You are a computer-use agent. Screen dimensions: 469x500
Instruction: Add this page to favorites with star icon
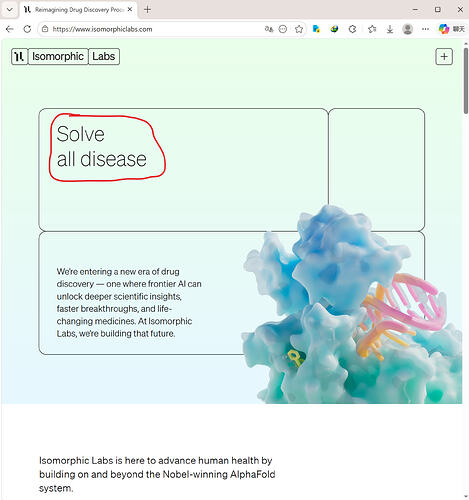(x=299, y=29)
